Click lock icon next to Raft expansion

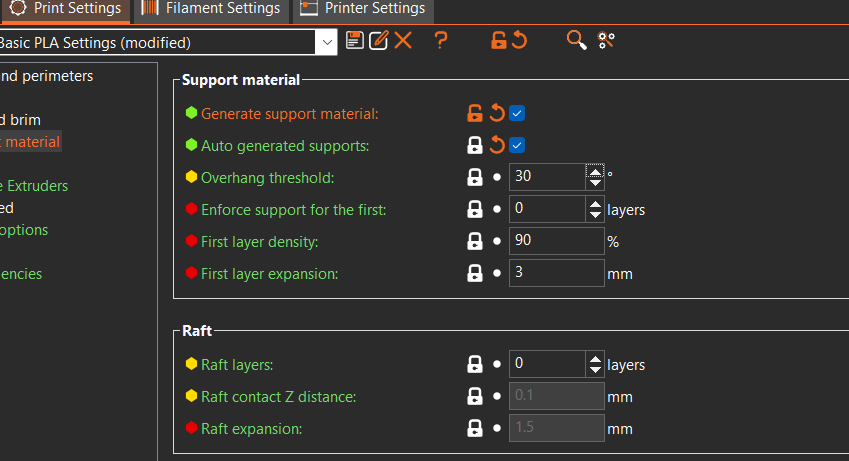[x=475, y=428]
